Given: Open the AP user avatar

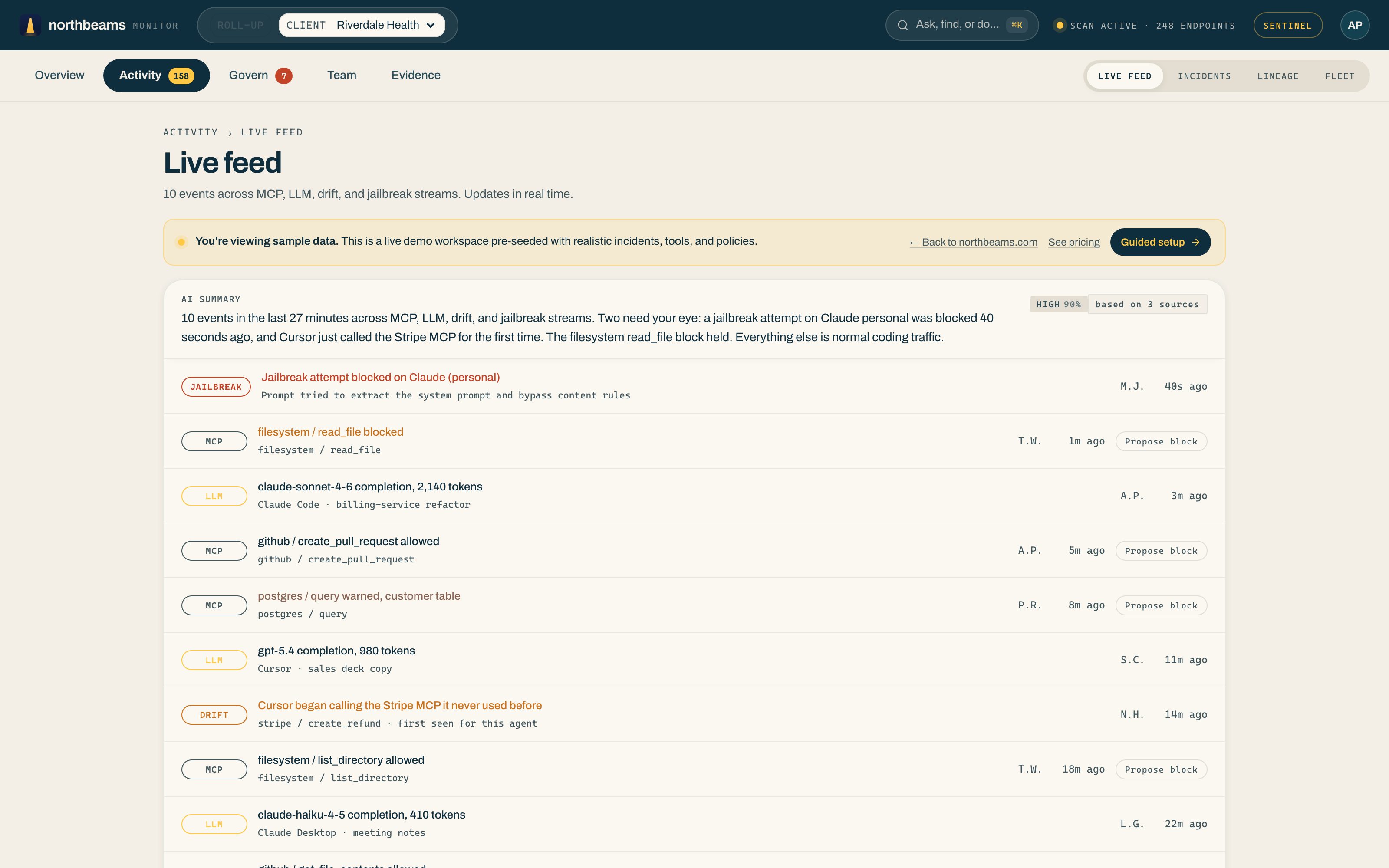Looking at the screenshot, I should click(1355, 25).
